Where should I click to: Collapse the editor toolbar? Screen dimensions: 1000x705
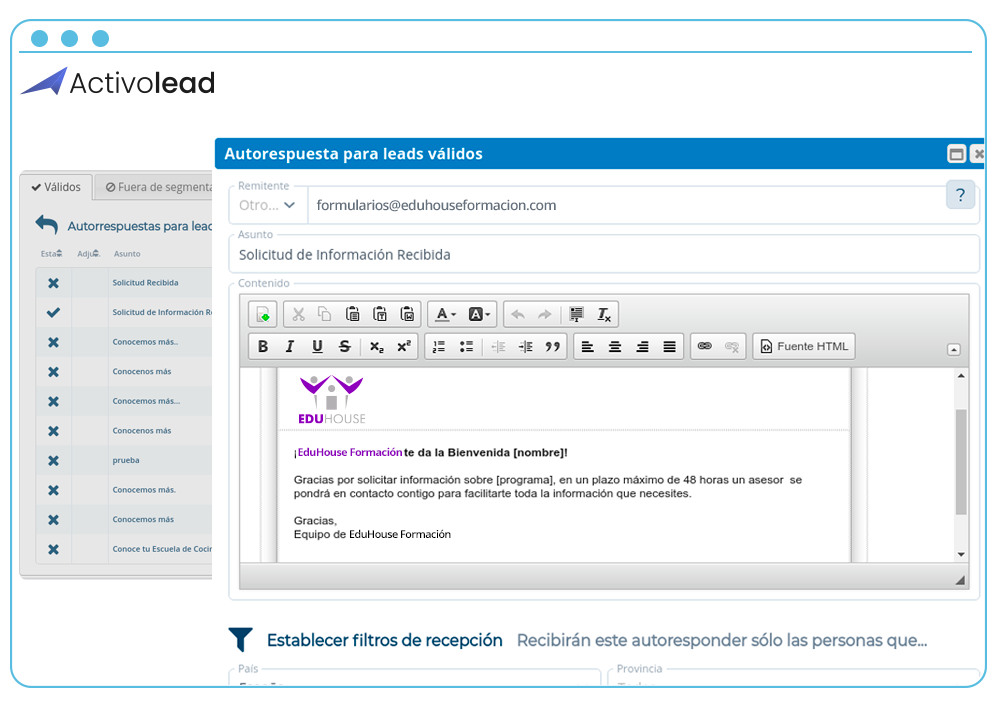tap(953, 350)
